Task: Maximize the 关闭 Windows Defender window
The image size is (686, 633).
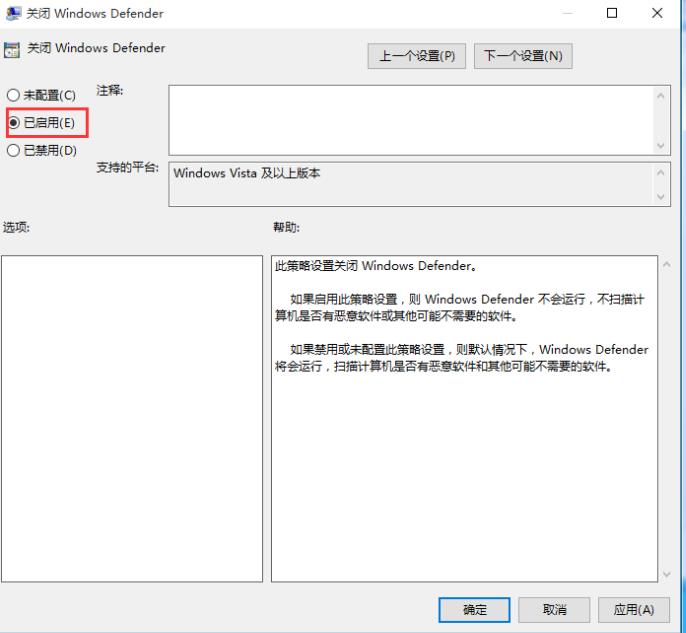Action: (x=612, y=13)
